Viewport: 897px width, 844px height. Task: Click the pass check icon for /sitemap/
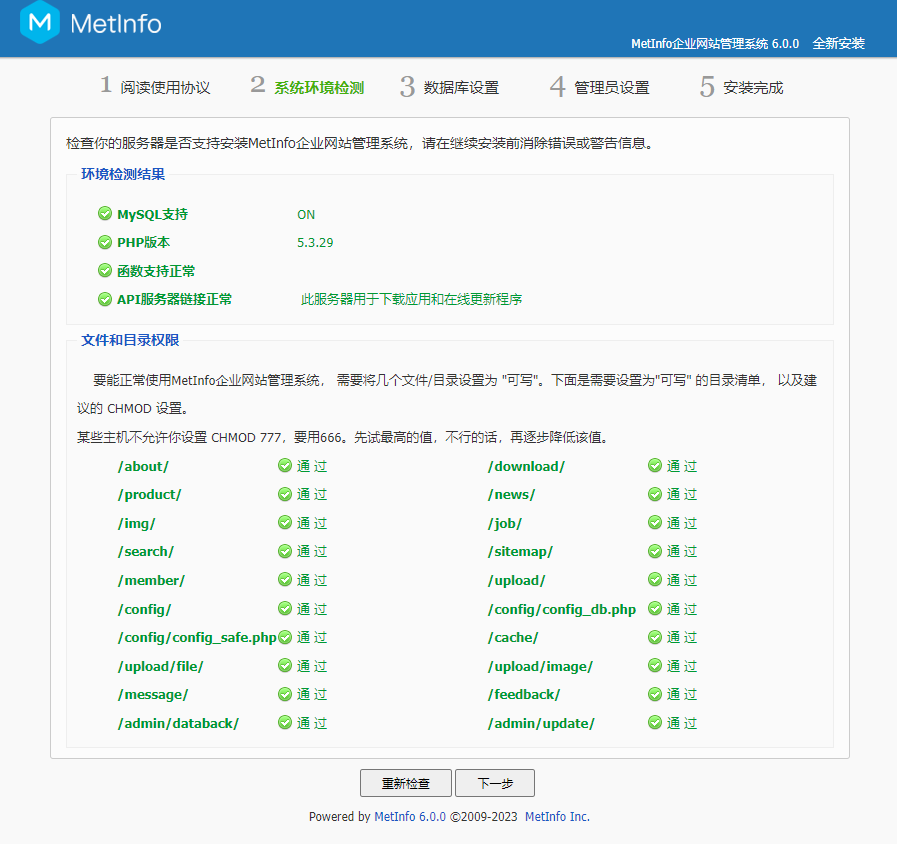tap(655, 552)
